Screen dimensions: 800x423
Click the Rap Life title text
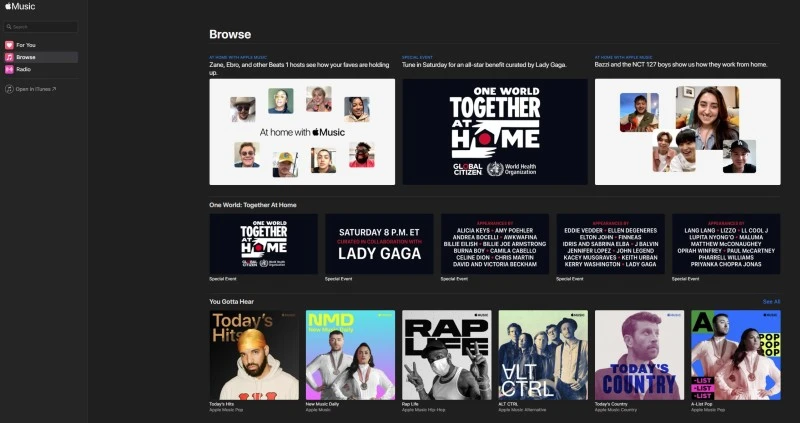[410, 404]
